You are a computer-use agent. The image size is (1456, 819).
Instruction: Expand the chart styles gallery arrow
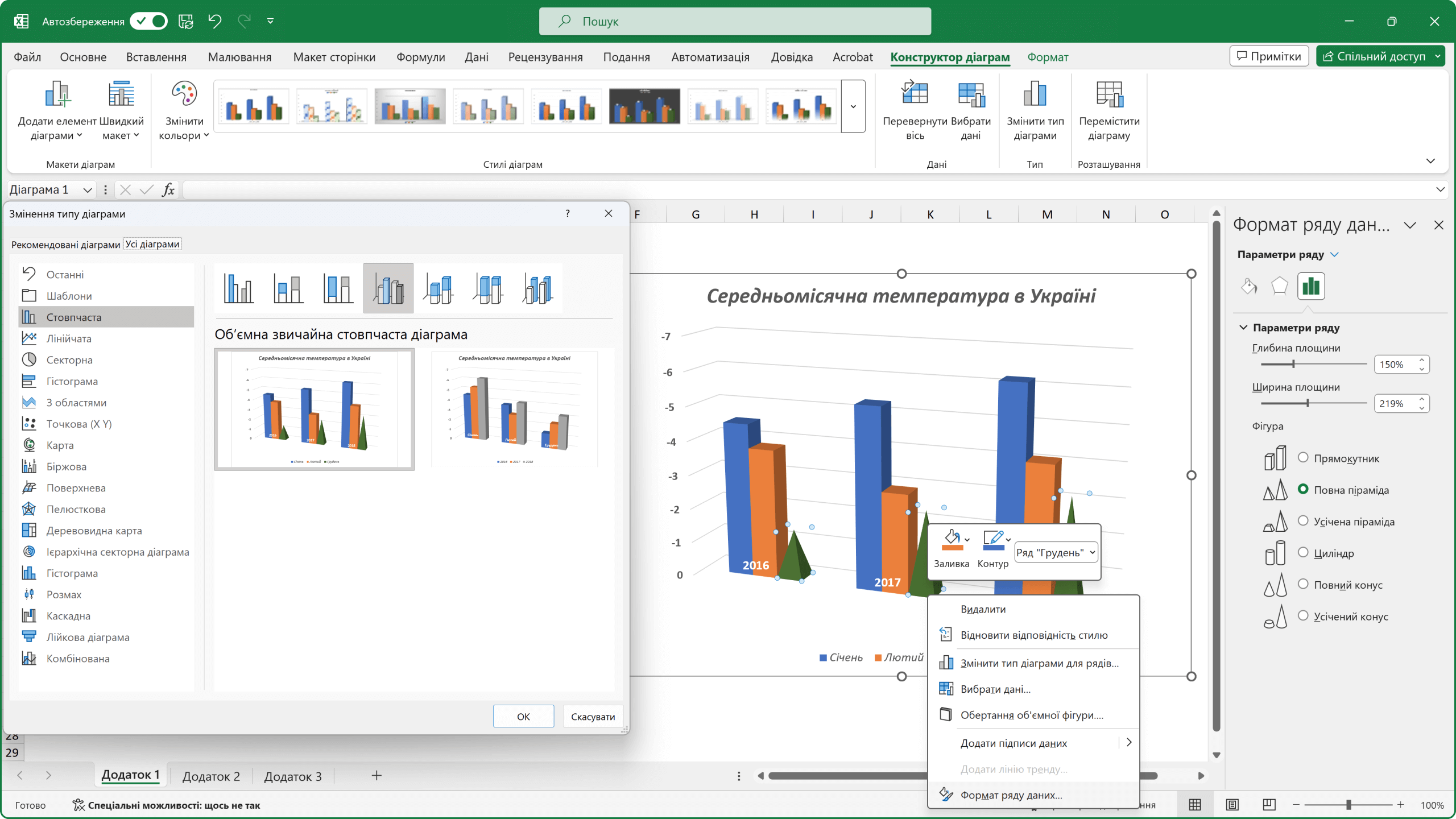click(x=853, y=106)
